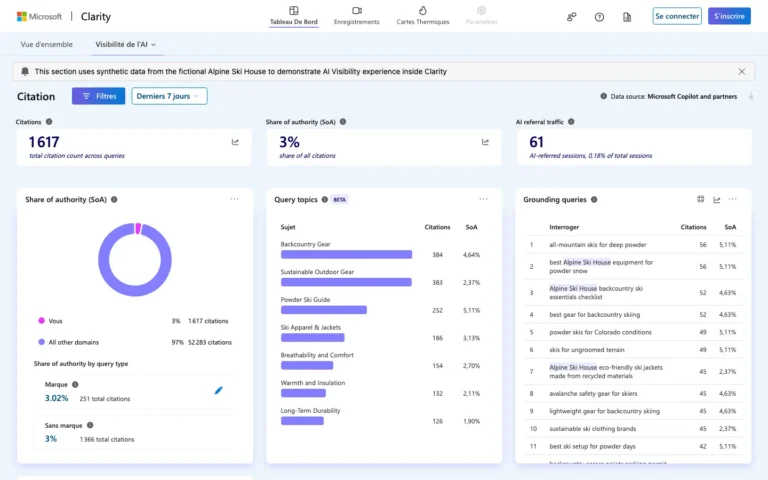
Task: Open the Enregistrements tab
Action: (x=357, y=16)
